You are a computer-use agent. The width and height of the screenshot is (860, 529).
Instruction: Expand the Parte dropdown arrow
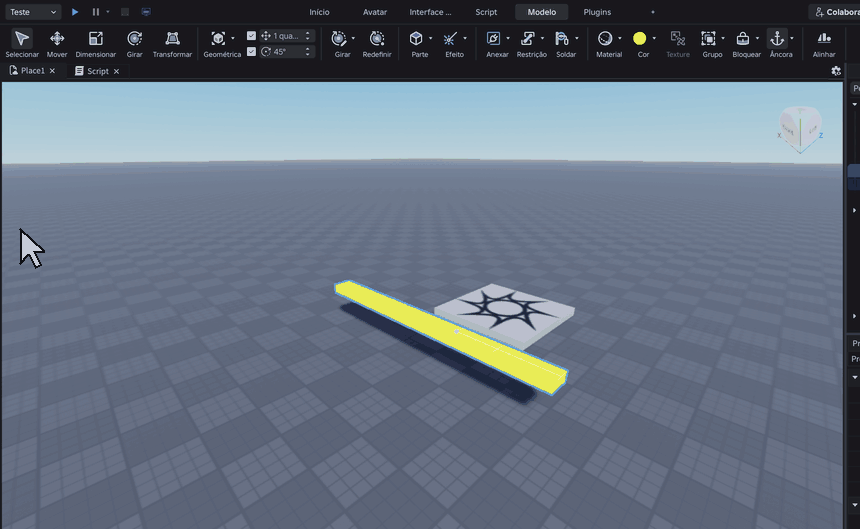[x=431, y=38]
